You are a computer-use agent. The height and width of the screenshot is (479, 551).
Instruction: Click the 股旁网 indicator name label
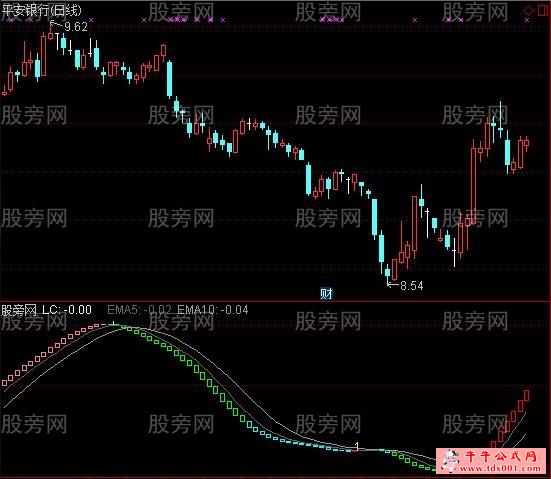[x=19, y=310]
